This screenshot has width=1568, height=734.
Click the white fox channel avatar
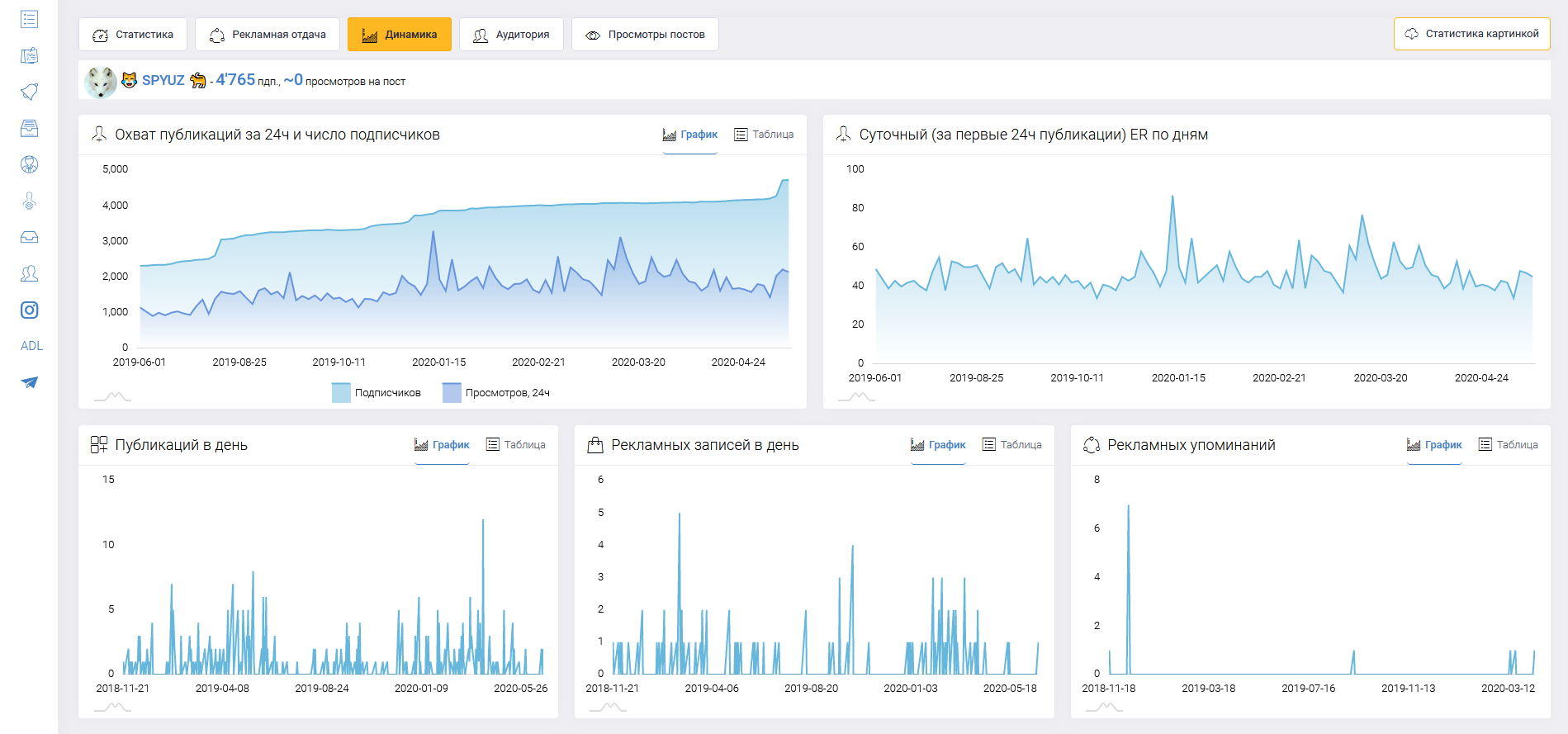tap(101, 82)
